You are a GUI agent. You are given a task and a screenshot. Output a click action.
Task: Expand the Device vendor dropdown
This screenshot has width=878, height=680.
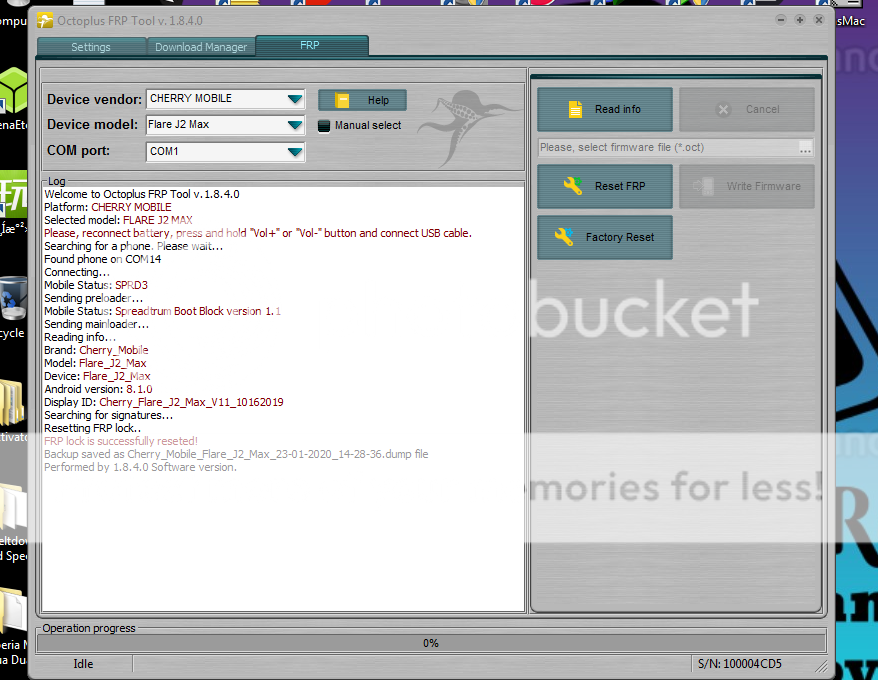[x=294, y=99]
